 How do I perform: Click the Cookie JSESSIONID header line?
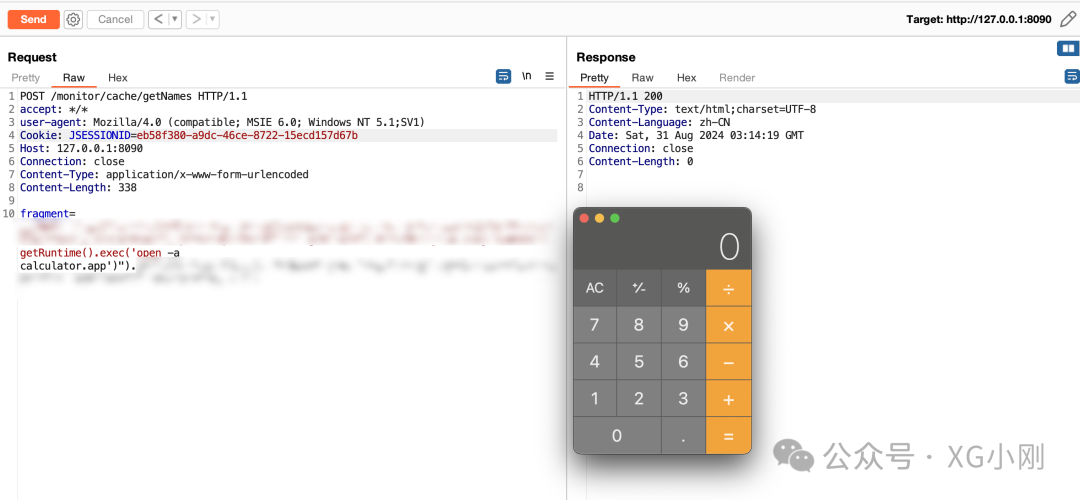[x=189, y=136]
